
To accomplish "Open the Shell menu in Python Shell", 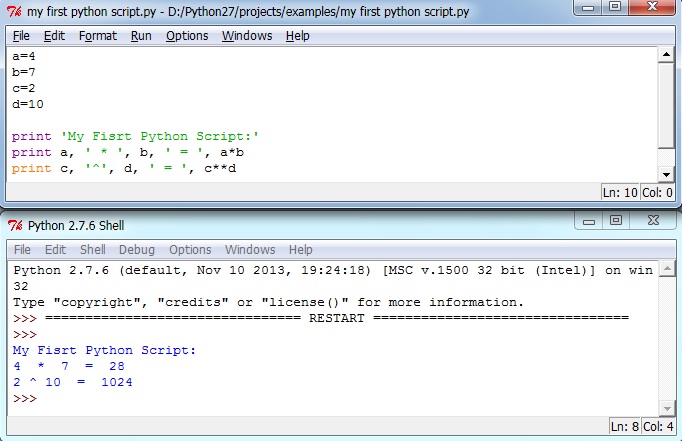I will click(93, 250).
